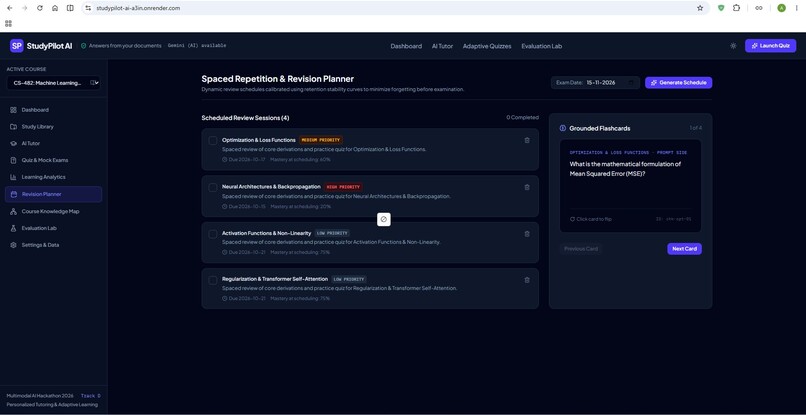Delete the Activation Functions & Non-Linearity session

pyautogui.click(x=527, y=234)
